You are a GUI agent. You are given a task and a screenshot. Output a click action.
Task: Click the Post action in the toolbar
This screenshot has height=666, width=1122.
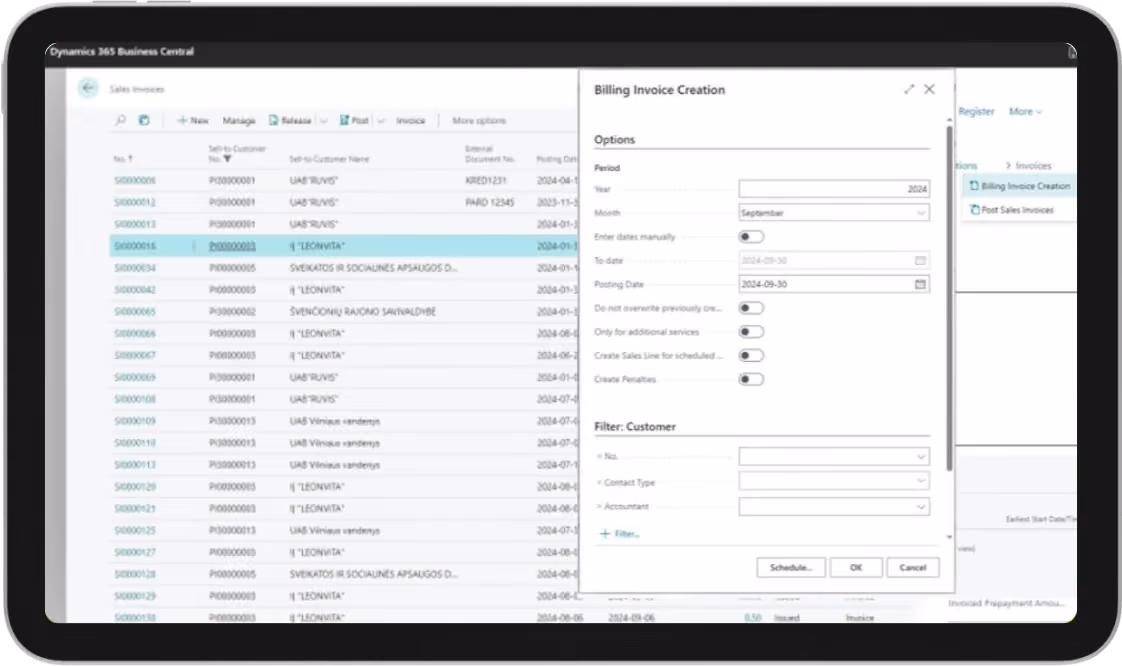(354, 120)
